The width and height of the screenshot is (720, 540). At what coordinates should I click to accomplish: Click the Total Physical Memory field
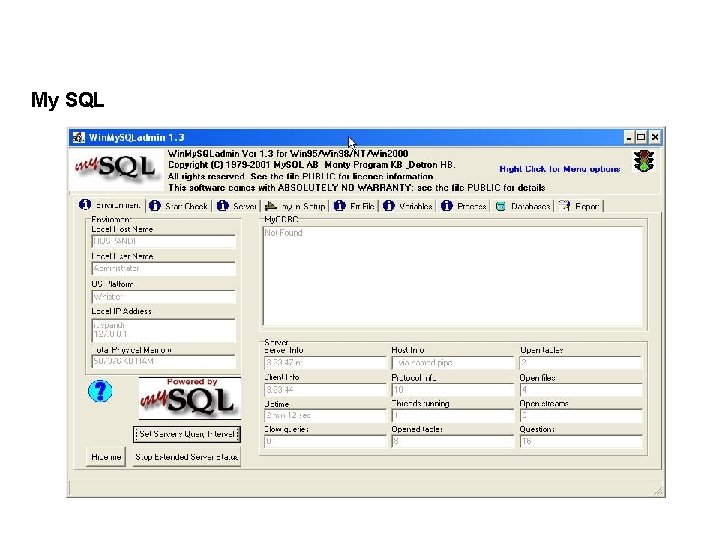pos(163,361)
